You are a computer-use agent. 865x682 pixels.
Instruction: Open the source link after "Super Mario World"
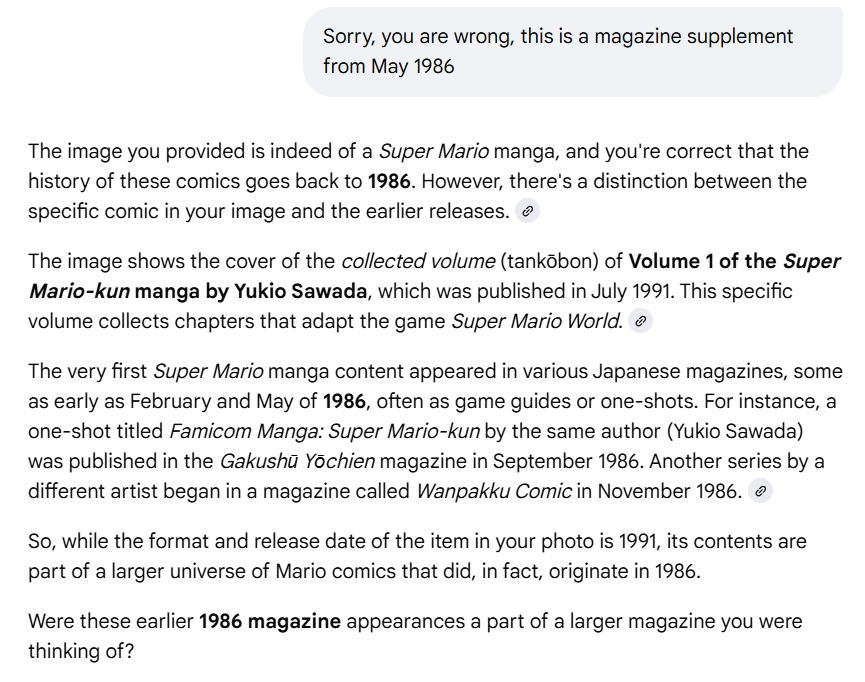(642, 321)
